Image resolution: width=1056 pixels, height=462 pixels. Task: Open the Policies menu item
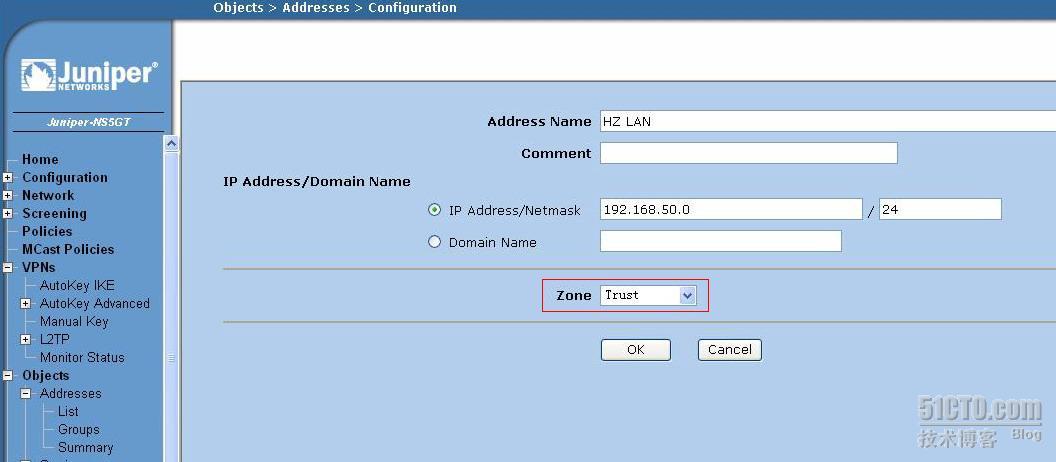click(x=46, y=231)
